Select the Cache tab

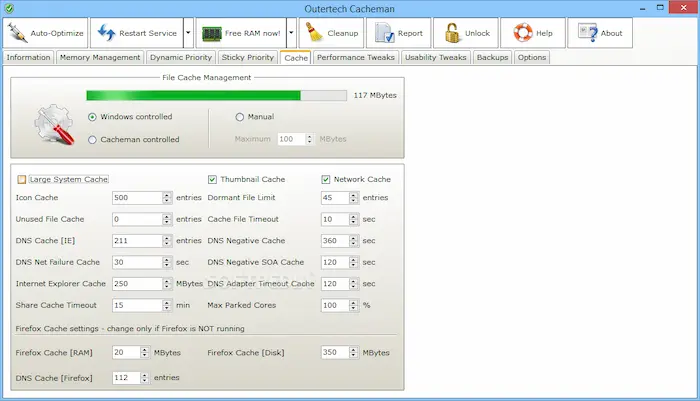pos(296,58)
